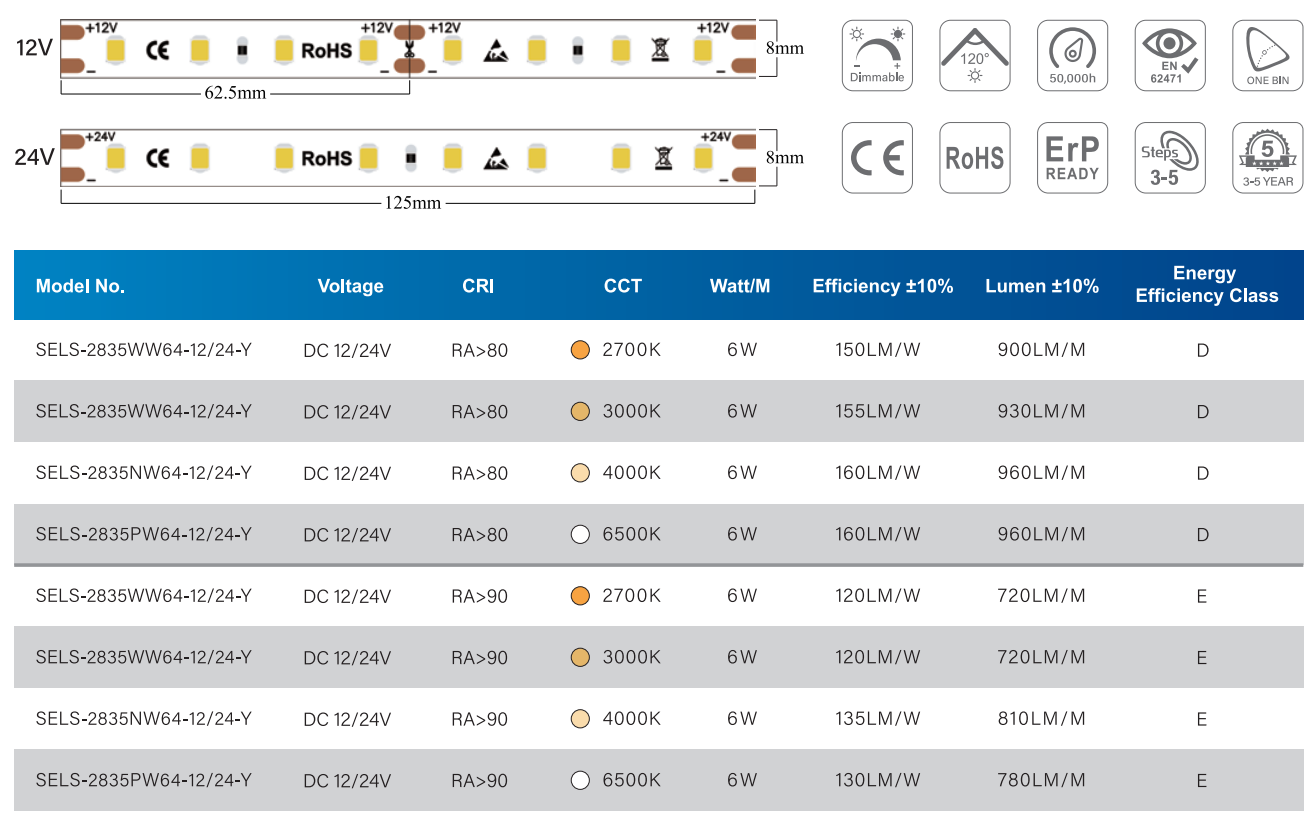Screen dimensions: 1315x820
Task: Click the crossed-out bin icon on 24V strip
Action: click(x=661, y=158)
